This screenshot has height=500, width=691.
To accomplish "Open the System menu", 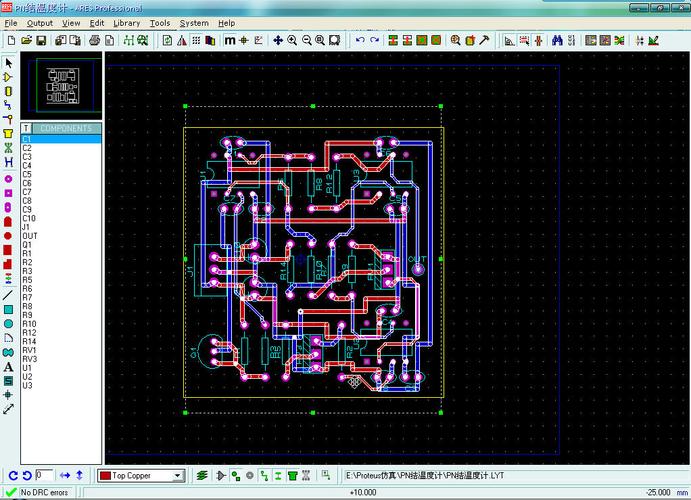I will pyautogui.click(x=194, y=23).
